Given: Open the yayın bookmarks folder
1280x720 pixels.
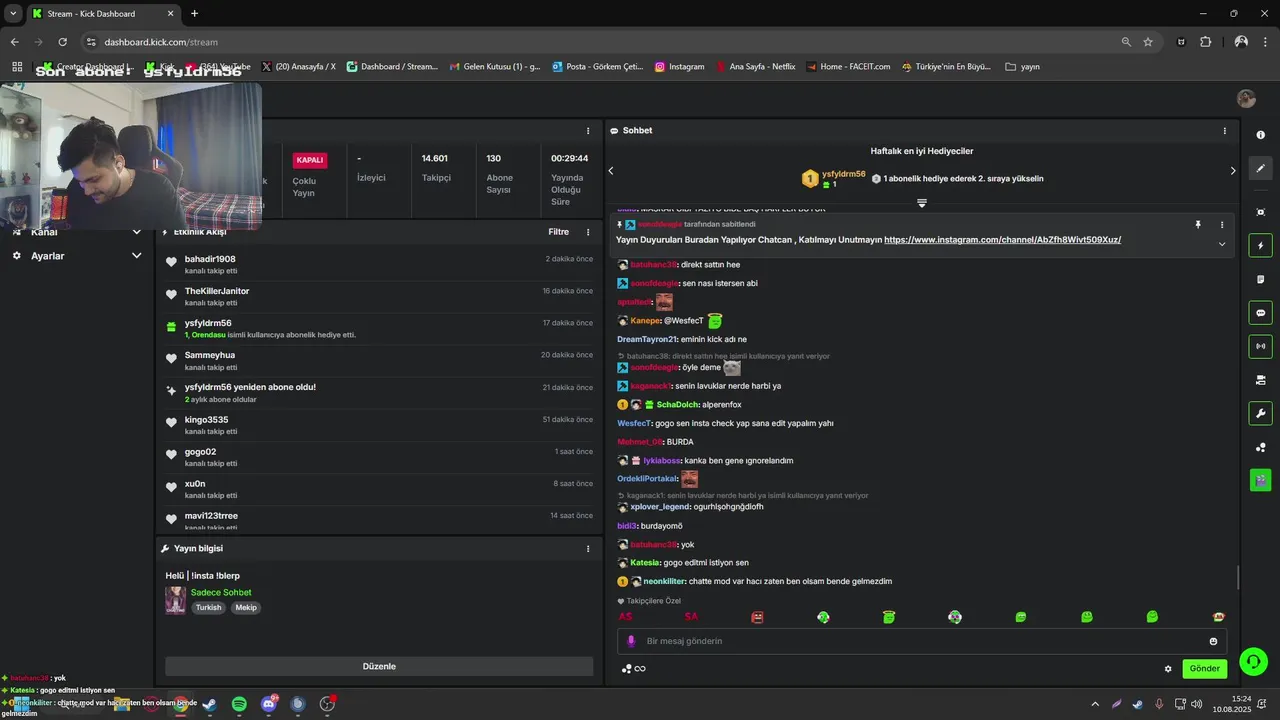Looking at the screenshot, I should coord(1022,67).
